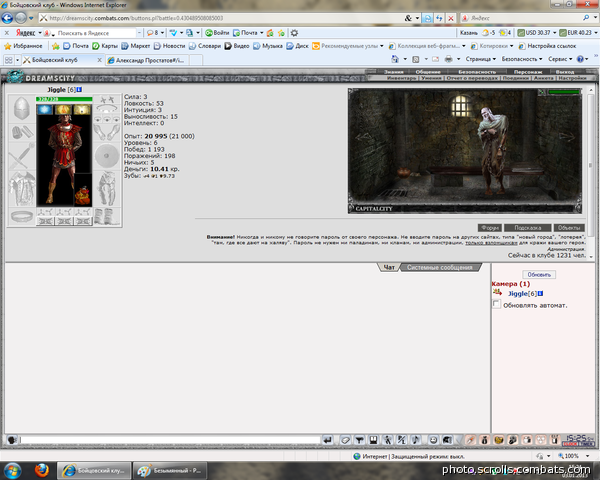The width and height of the screenshot is (600, 480).
Task: Open the Рекомендуемые узлы dropdown
Action: click(x=382, y=46)
